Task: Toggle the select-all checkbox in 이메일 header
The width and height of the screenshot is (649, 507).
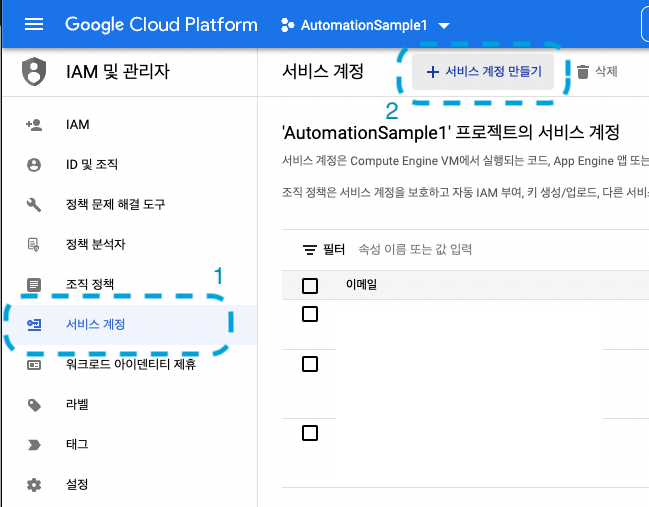Action: 310,286
